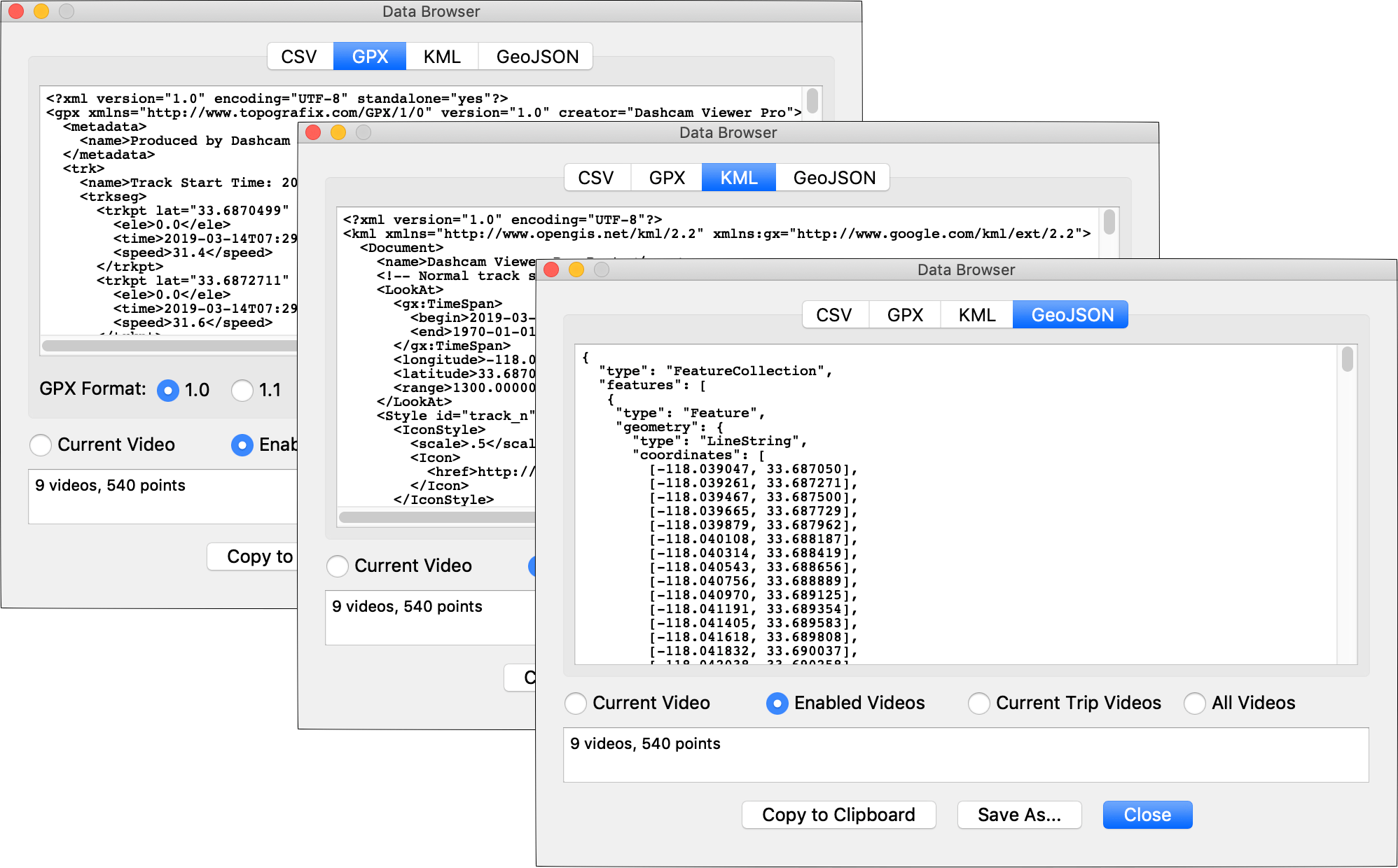Switch to CSV tab in GeoJSON window
This screenshot has width=1398, height=868.
[x=834, y=315]
